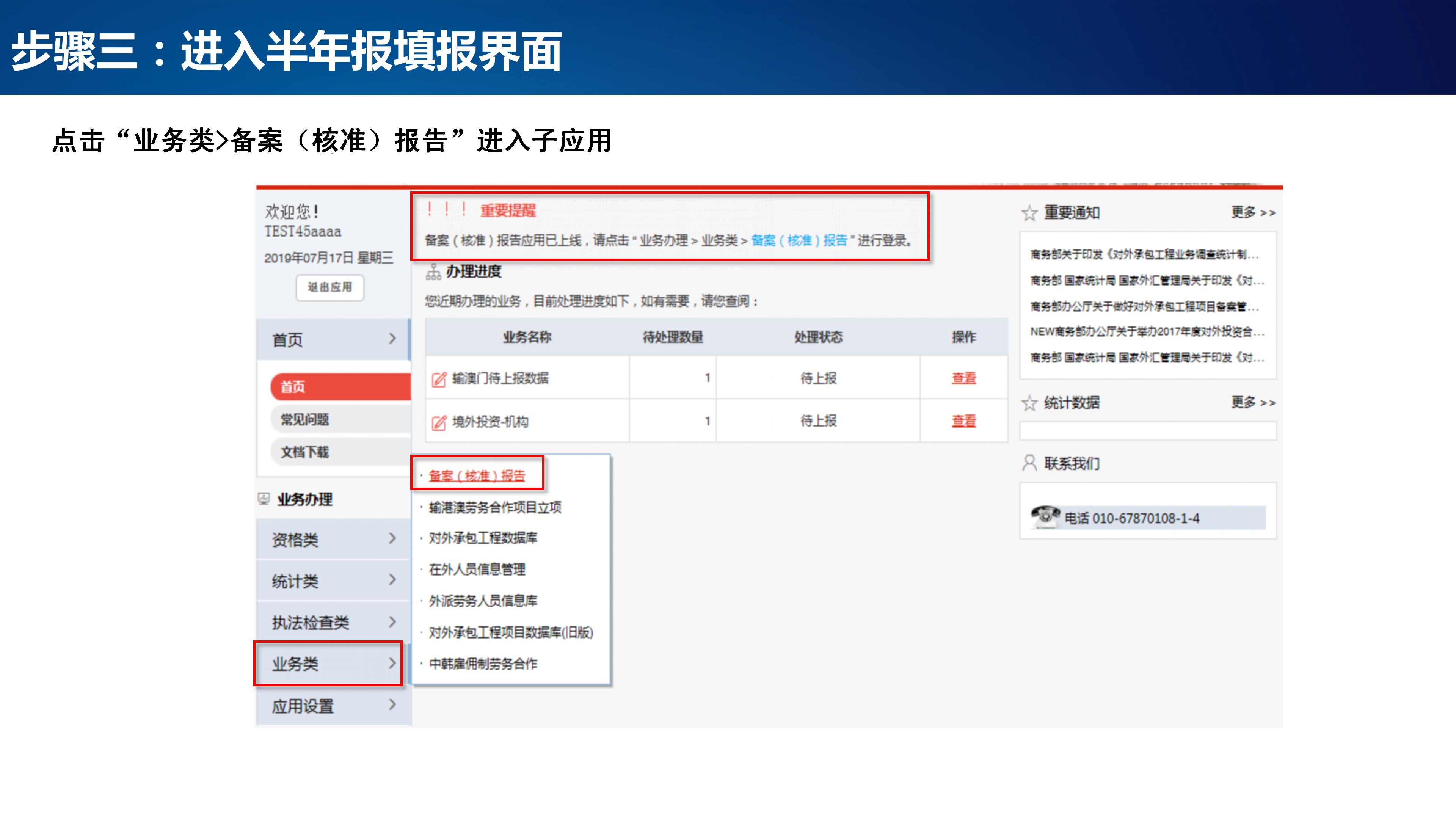Click org-chart icon beside 办理进度
This screenshot has width=1456, height=819.
[x=433, y=272]
